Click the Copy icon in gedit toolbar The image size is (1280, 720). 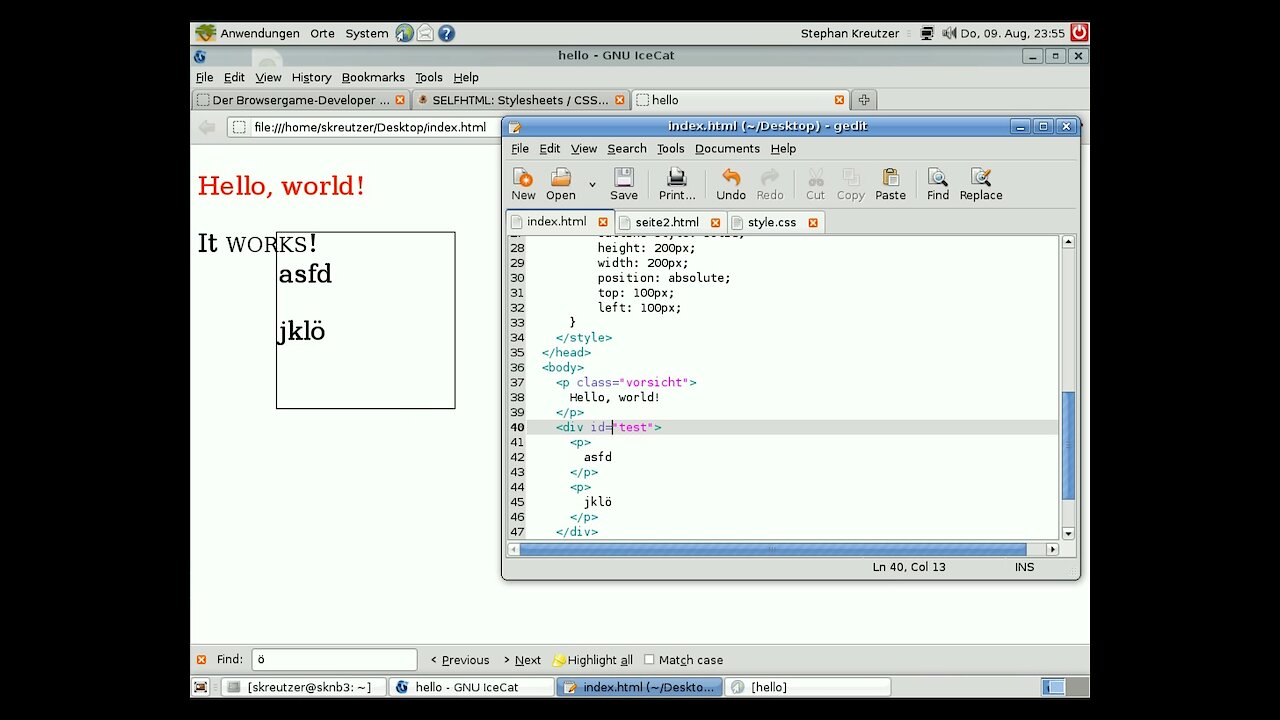(851, 184)
